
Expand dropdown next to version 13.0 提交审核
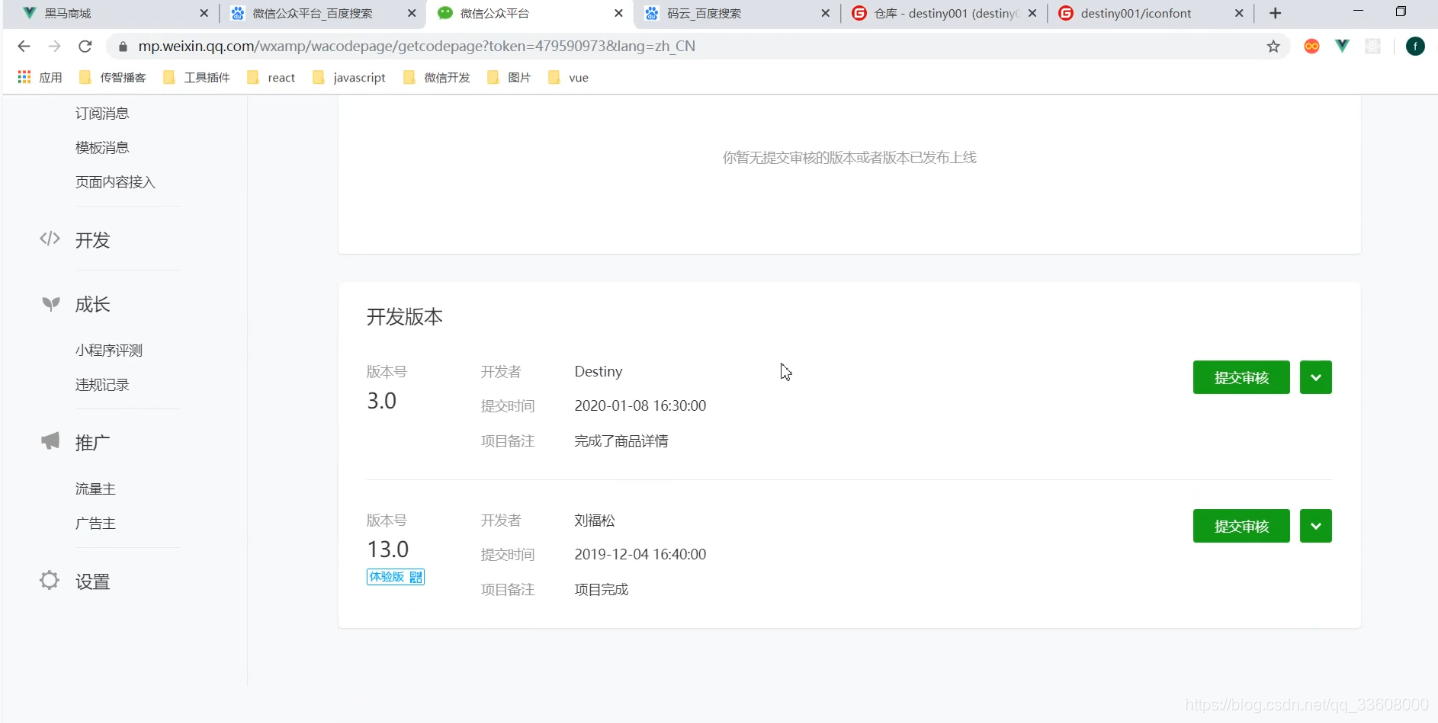1316,526
